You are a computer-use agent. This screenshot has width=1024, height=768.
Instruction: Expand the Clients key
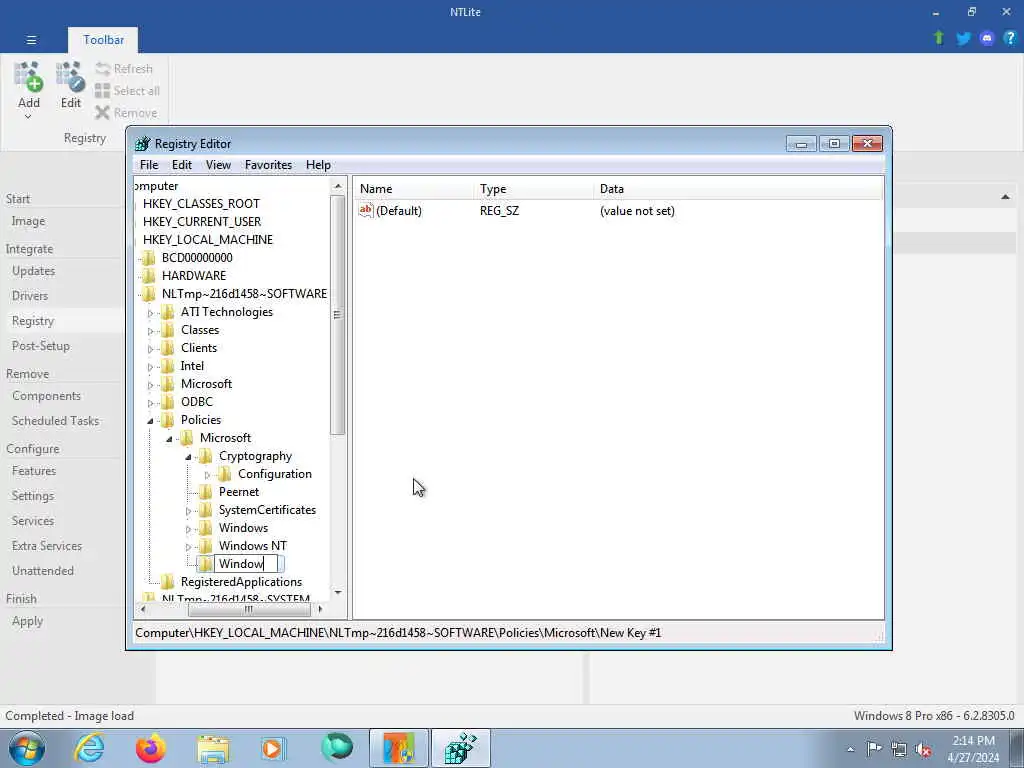coord(150,349)
